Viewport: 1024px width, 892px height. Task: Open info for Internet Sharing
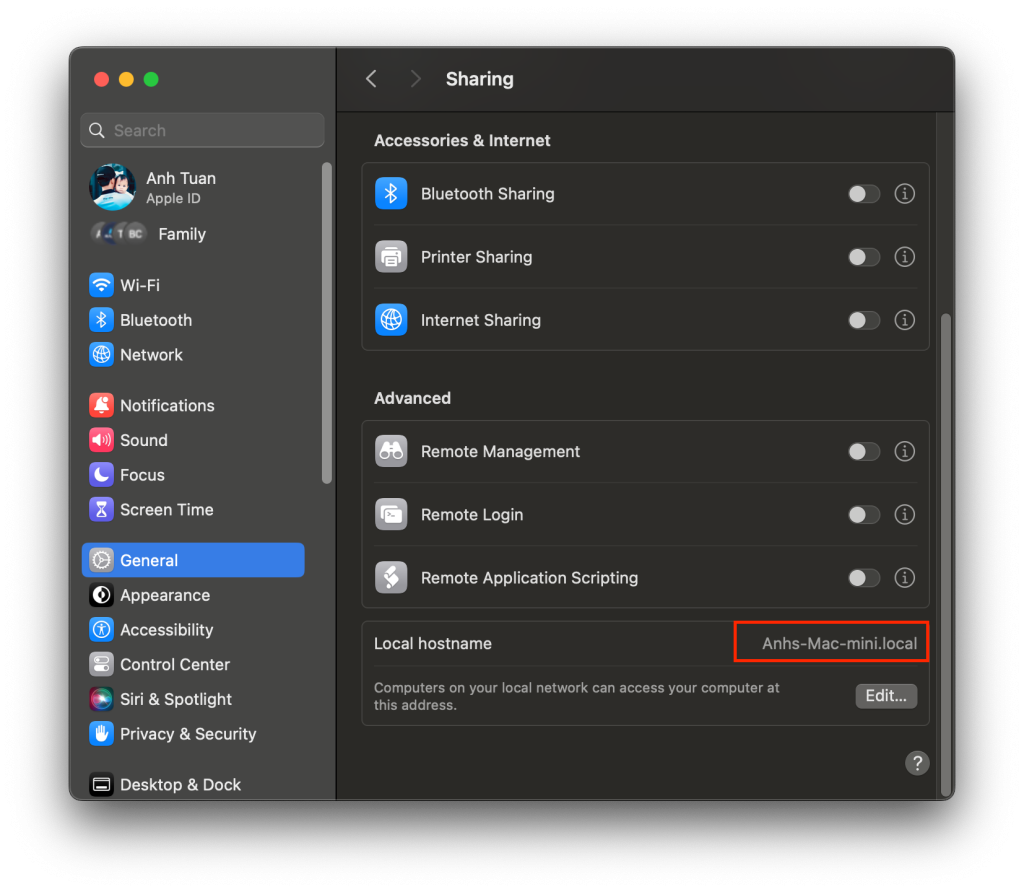pyautogui.click(x=905, y=320)
